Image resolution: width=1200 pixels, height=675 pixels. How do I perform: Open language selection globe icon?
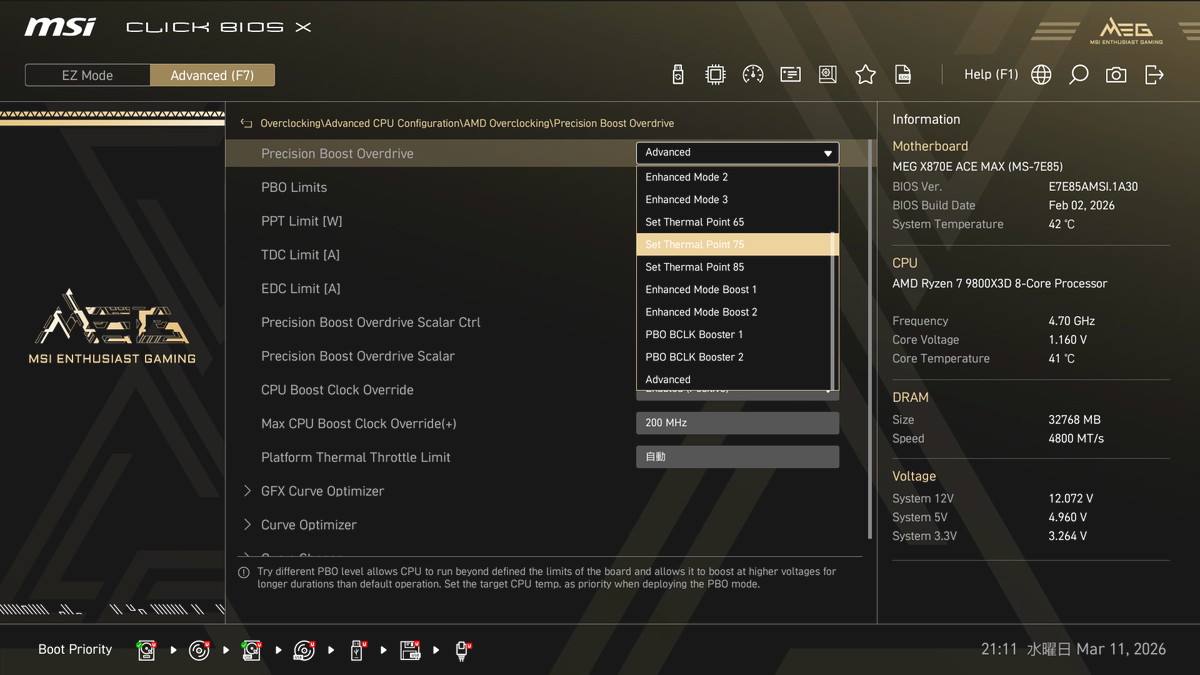tap(1041, 75)
